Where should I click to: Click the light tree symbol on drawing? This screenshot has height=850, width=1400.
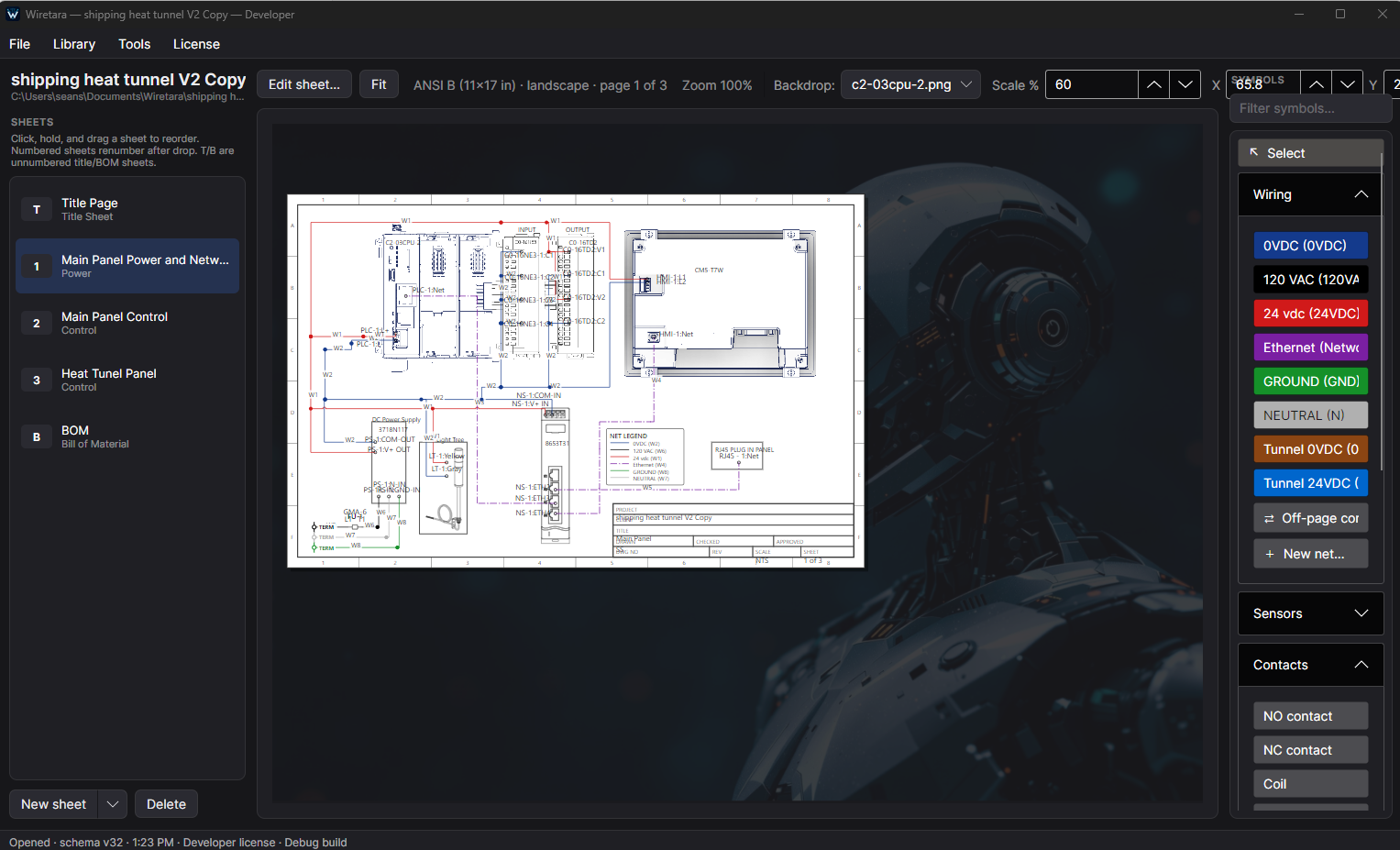(444, 486)
